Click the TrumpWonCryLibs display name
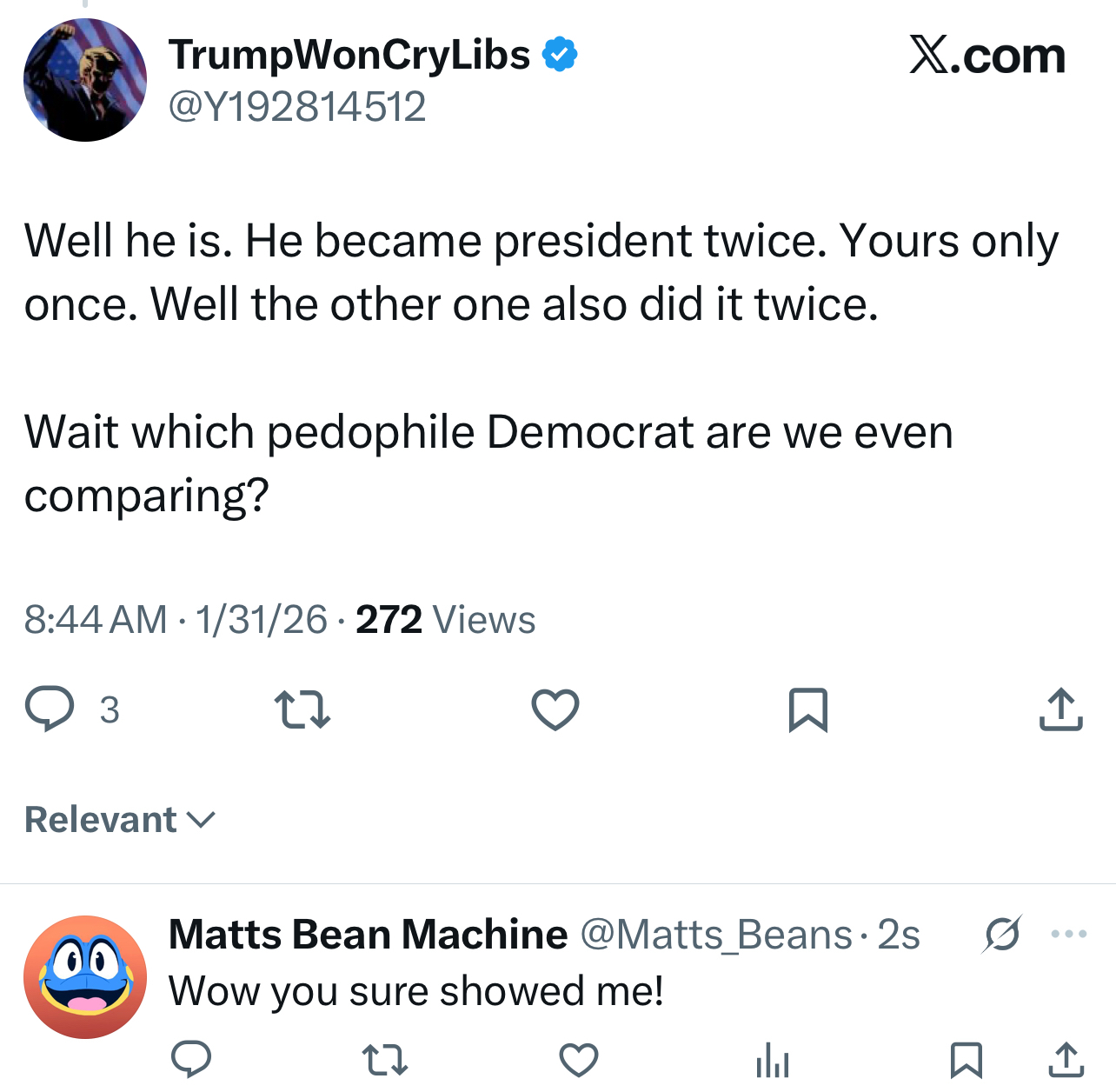Image resolution: width=1116 pixels, height=1092 pixels. tap(349, 55)
